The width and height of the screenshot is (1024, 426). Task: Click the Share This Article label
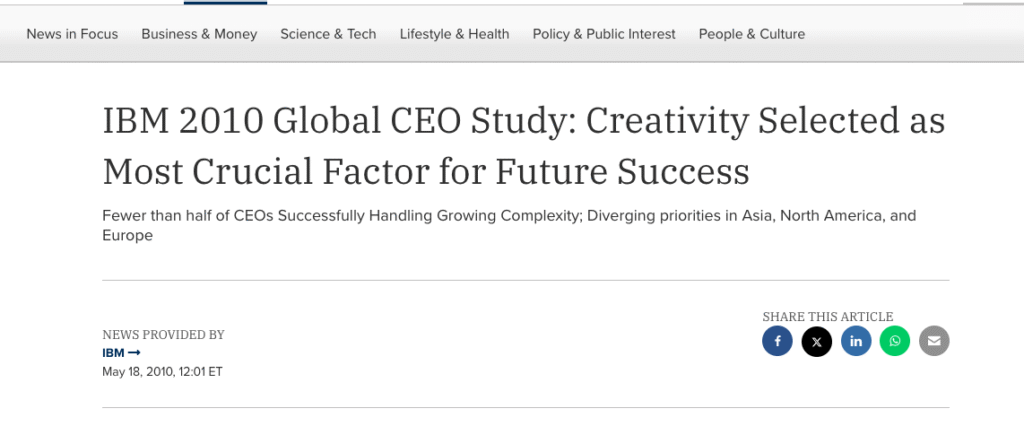click(x=827, y=317)
